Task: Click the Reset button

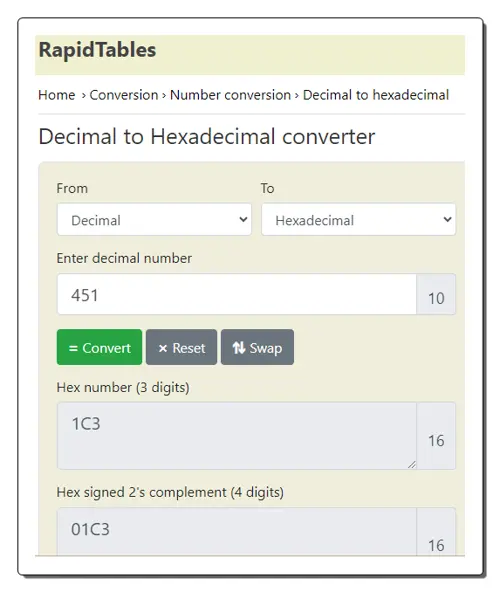Action: point(182,347)
